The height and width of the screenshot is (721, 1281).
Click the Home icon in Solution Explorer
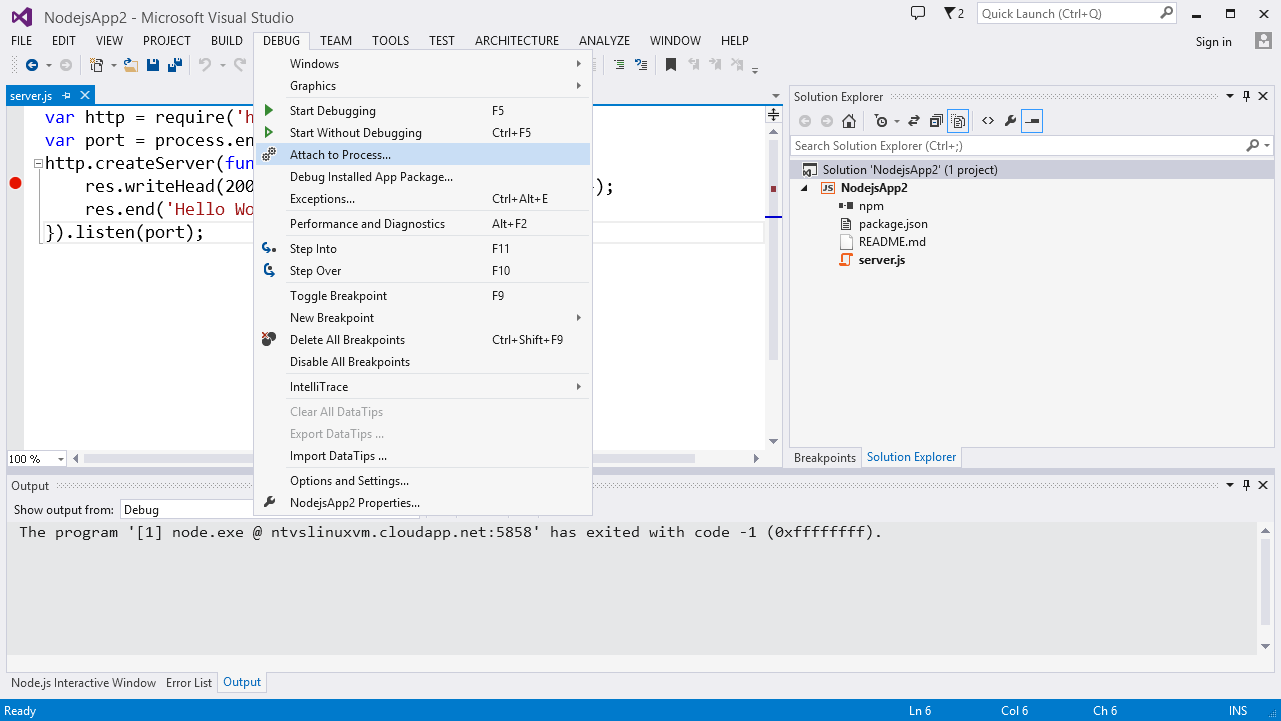click(x=848, y=121)
